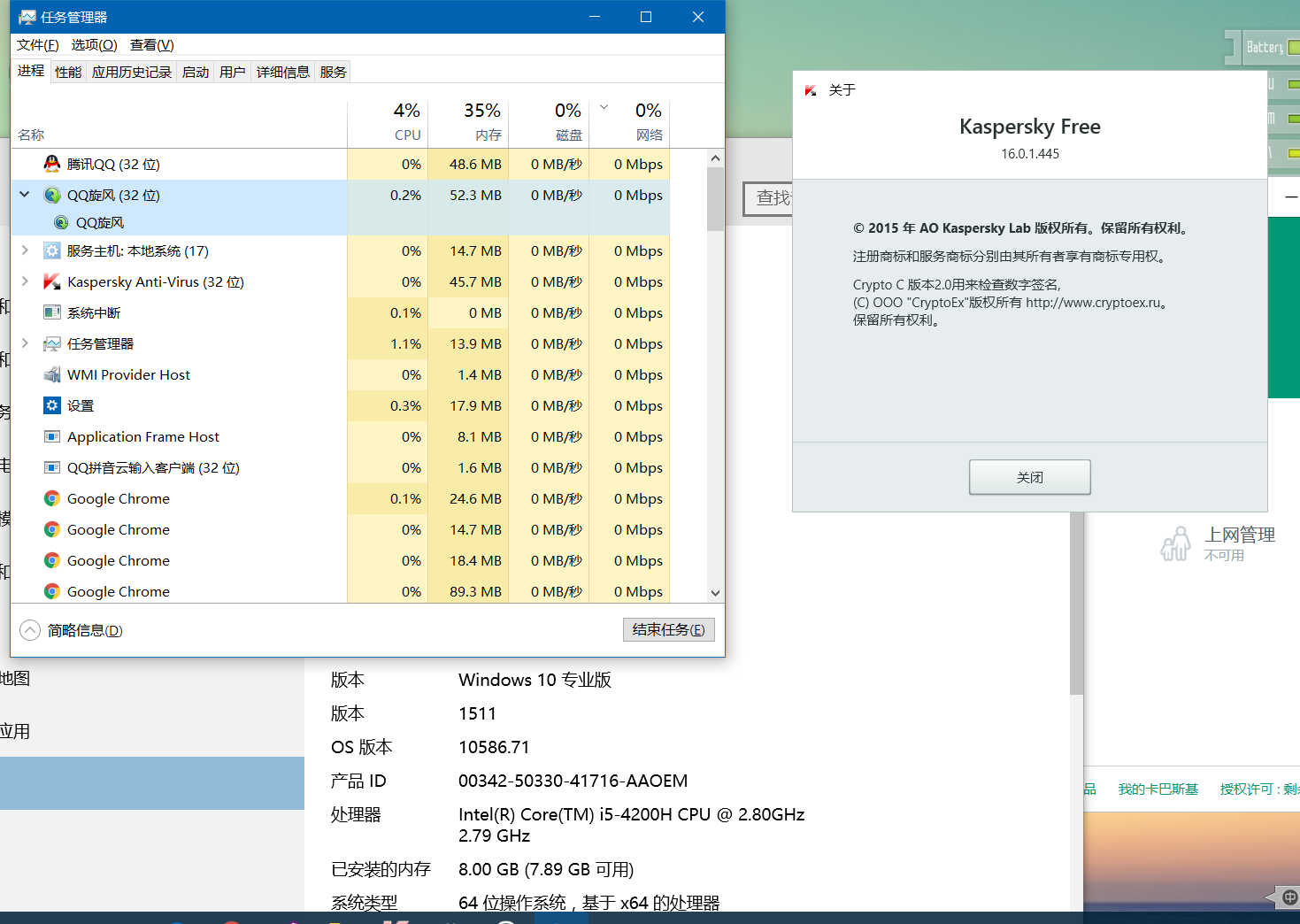Click the Windows 10 专业版 version text
The height and width of the screenshot is (924, 1300).
click(535, 680)
